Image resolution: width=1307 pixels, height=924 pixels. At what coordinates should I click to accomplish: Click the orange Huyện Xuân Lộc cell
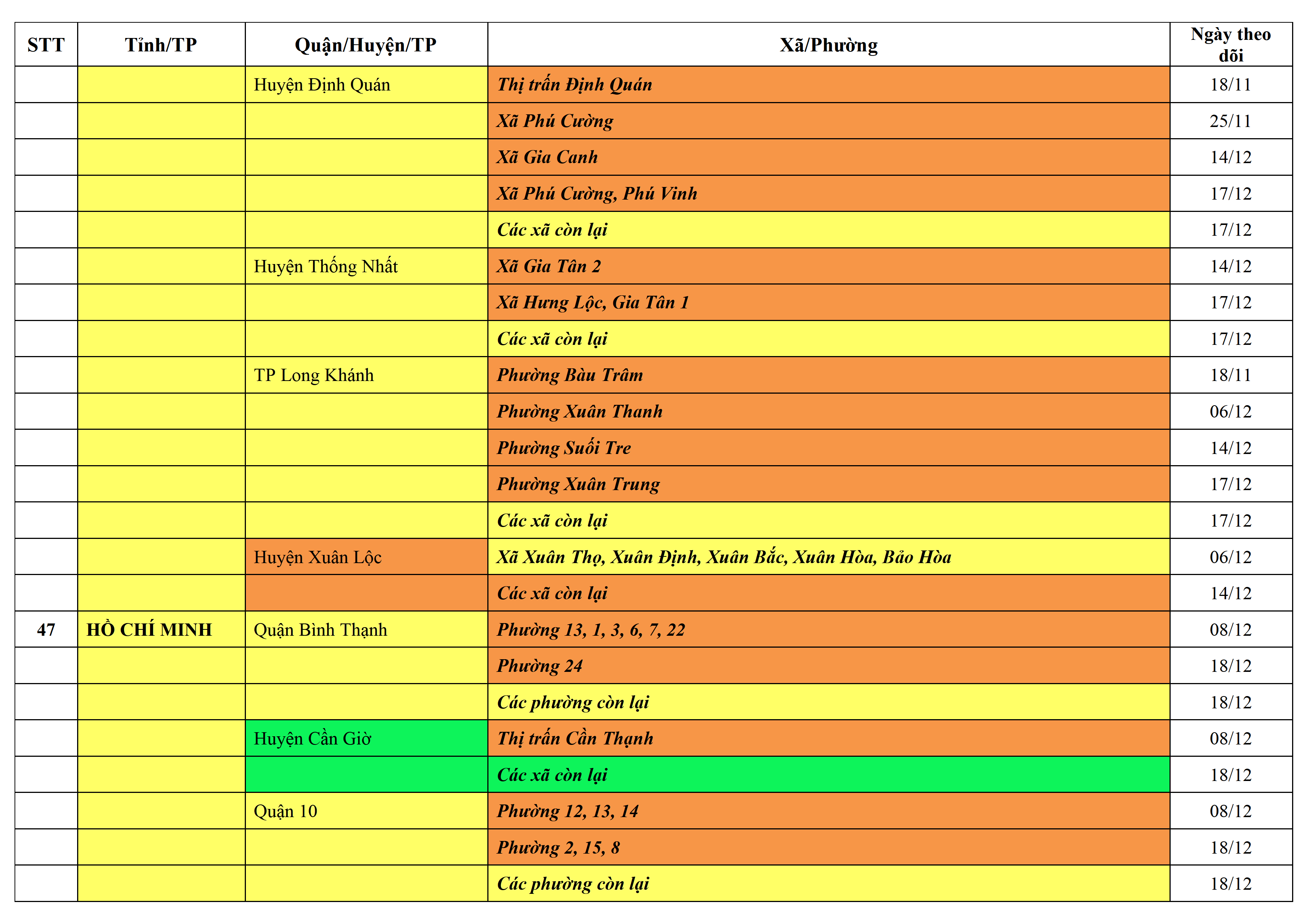point(318,557)
